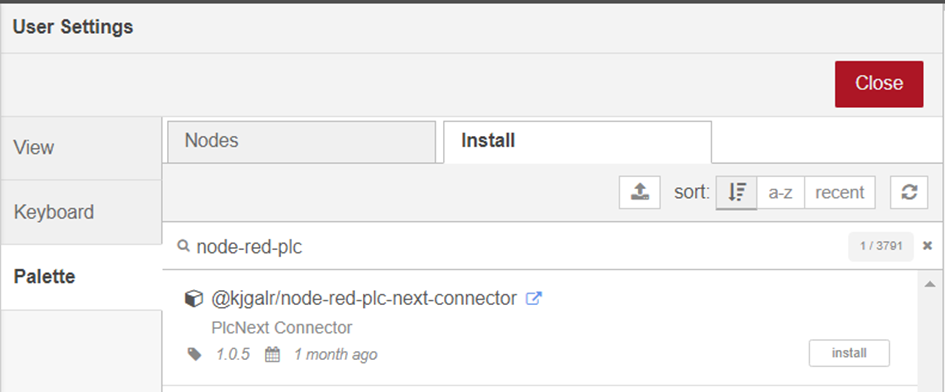The image size is (945, 392).
Task: Click the upload module icon button
Action: pos(639,192)
